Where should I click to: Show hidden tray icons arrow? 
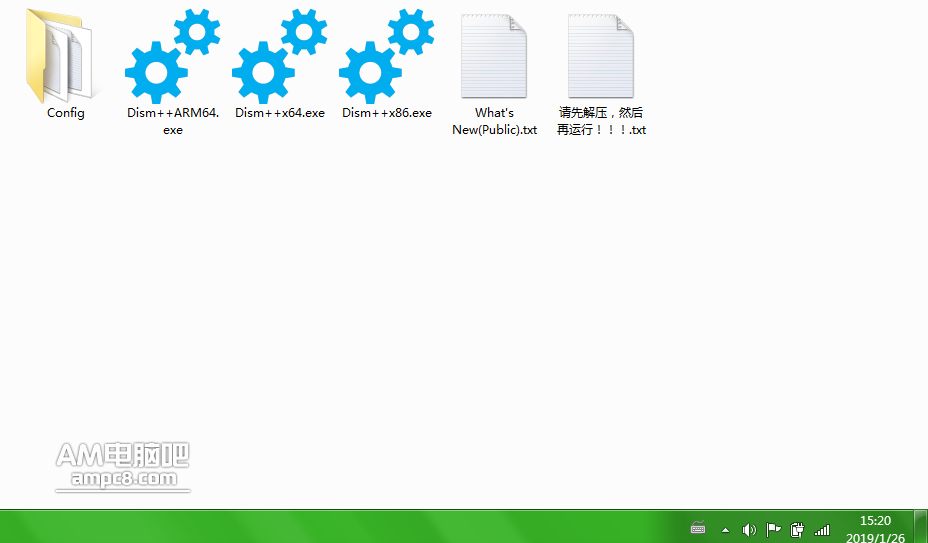coord(725,530)
